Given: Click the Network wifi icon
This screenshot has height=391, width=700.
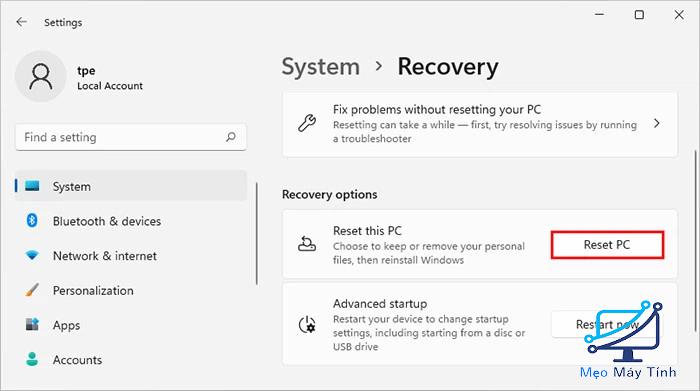Looking at the screenshot, I should [x=32, y=255].
